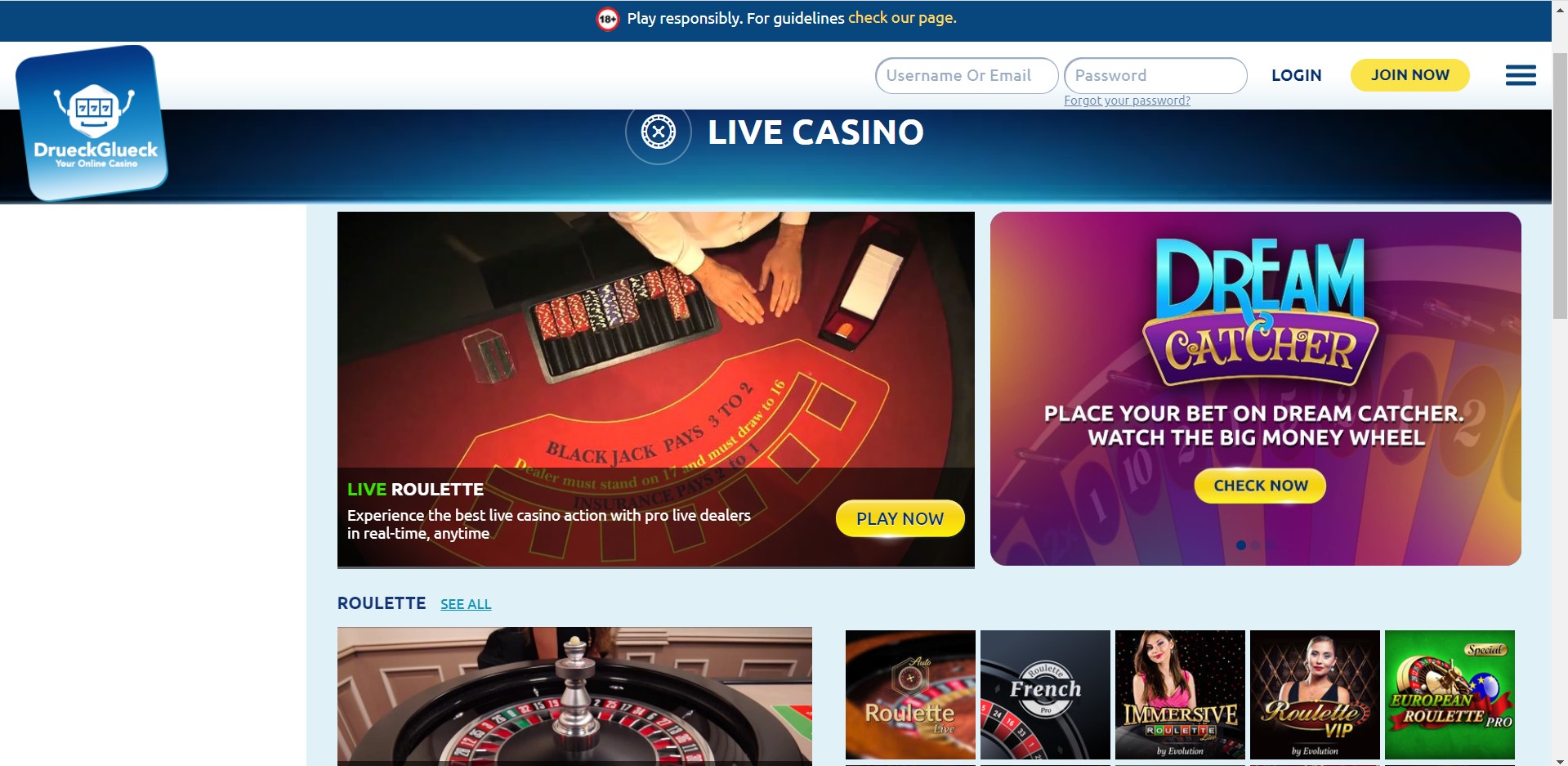This screenshot has width=1568, height=766.
Task: Follow the 'check our page' guidelines link
Action: 902,18
